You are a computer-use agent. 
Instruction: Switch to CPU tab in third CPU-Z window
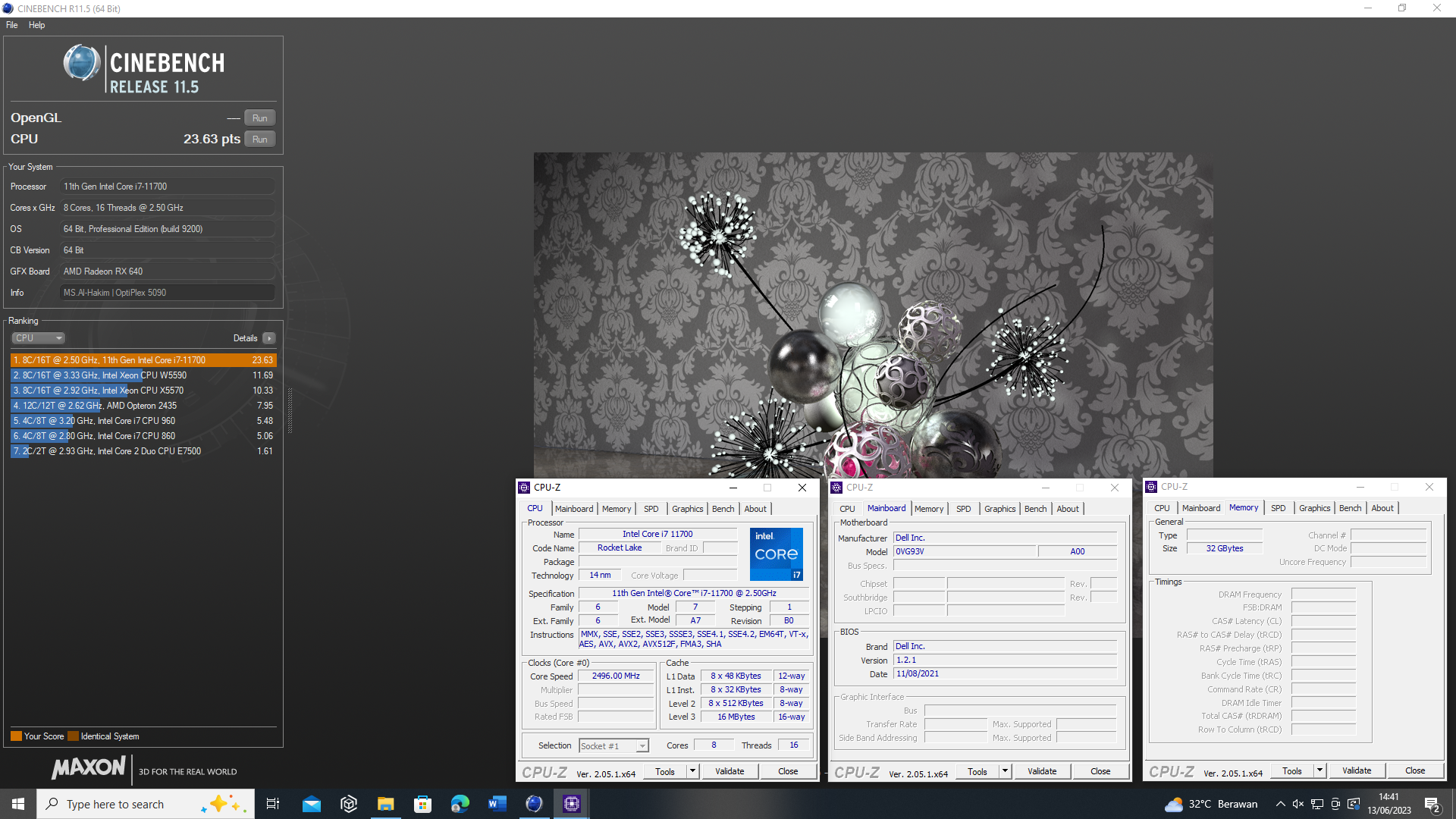1162,508
